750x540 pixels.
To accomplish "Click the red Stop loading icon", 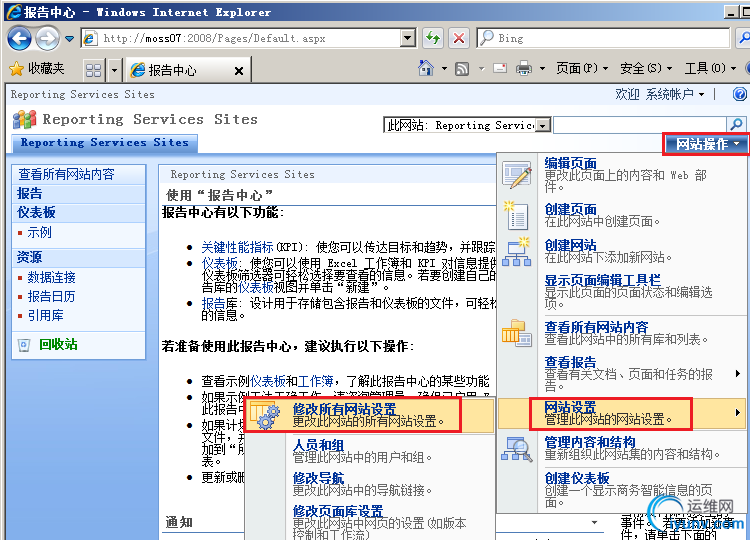I will pyautogui.click(x=459, y=38).
